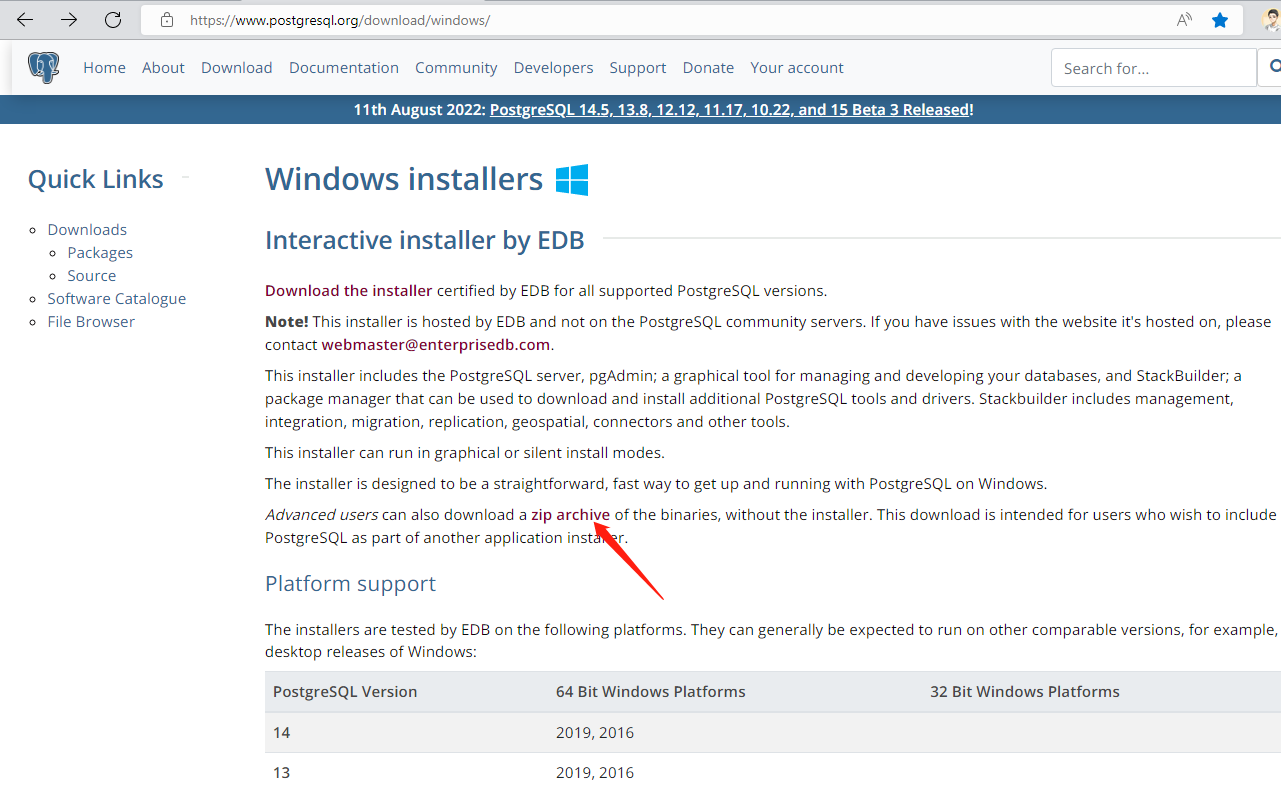1281x785 pixels.
Task: Click the PostgreSQL elephant logo
Action: click(x=42, y=67)
